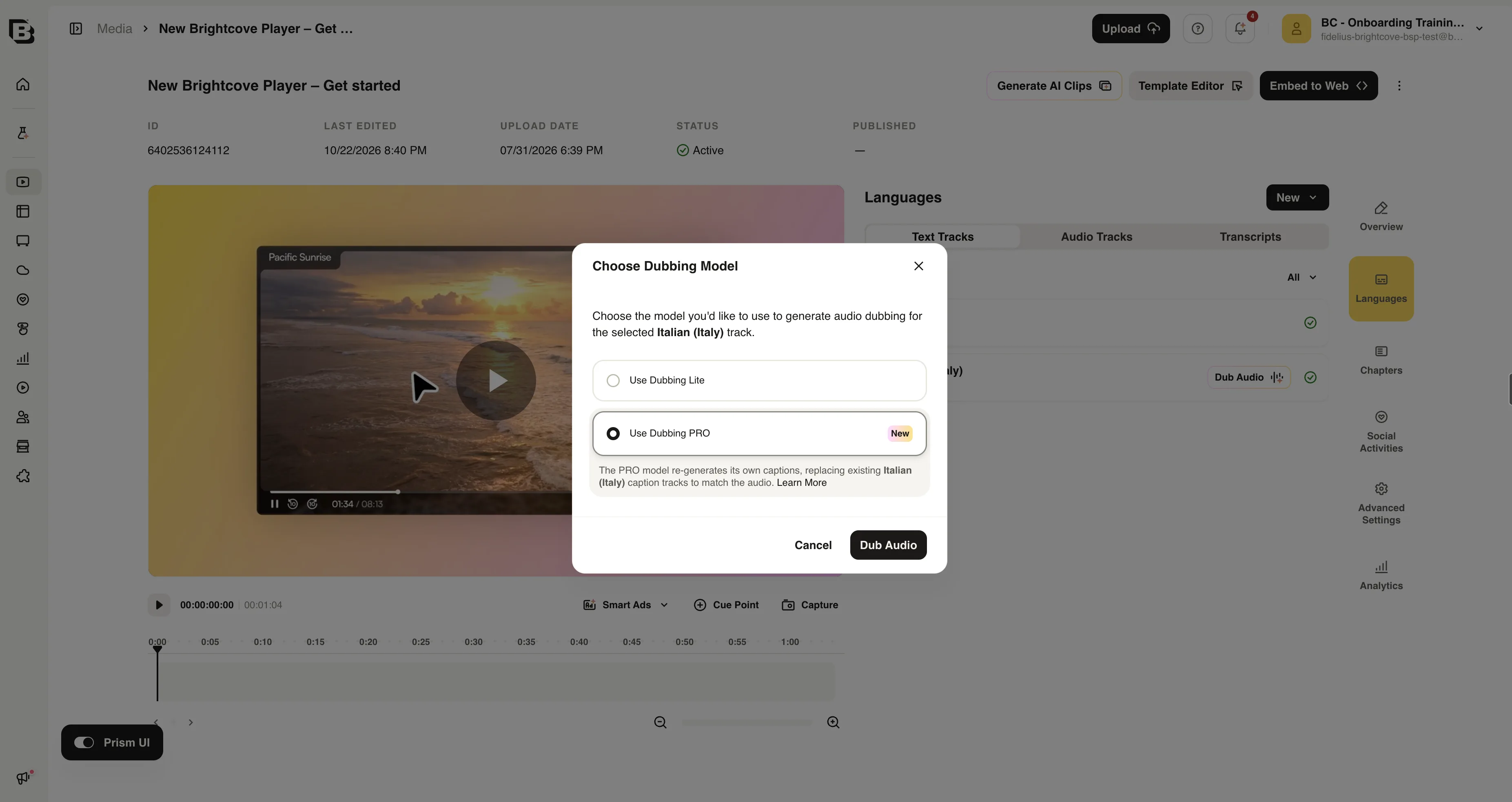Screen dimensions: 1512x802
Task: Zoom in the timeline with magnifier plus
Action: point(833,722)
